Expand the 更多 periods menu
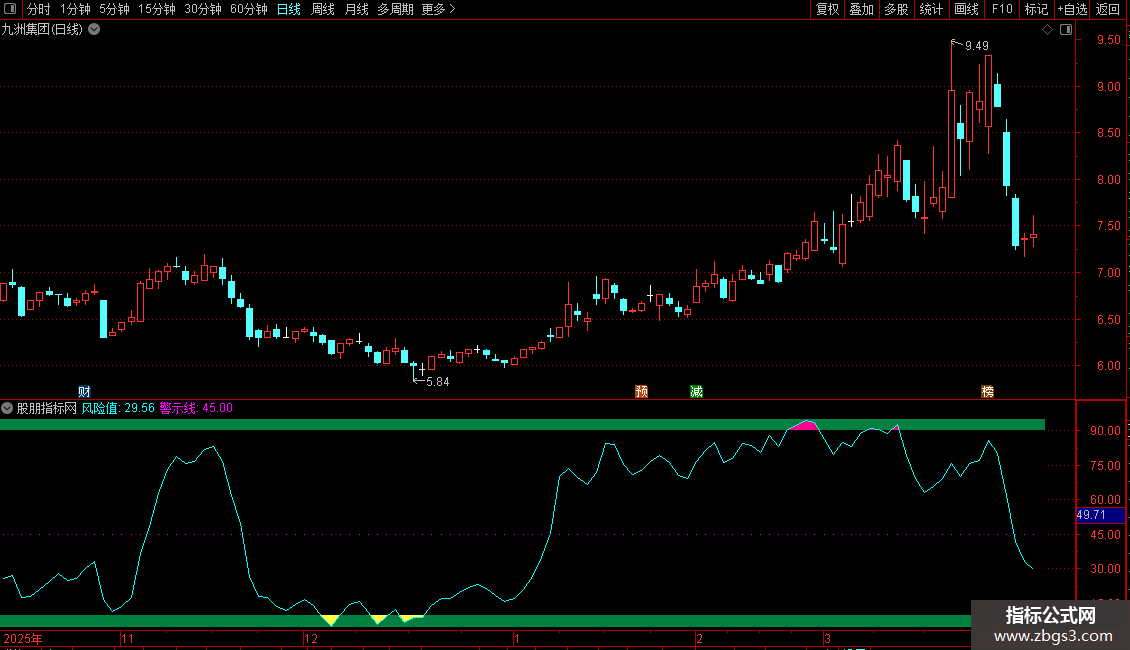 pos(438,9)
